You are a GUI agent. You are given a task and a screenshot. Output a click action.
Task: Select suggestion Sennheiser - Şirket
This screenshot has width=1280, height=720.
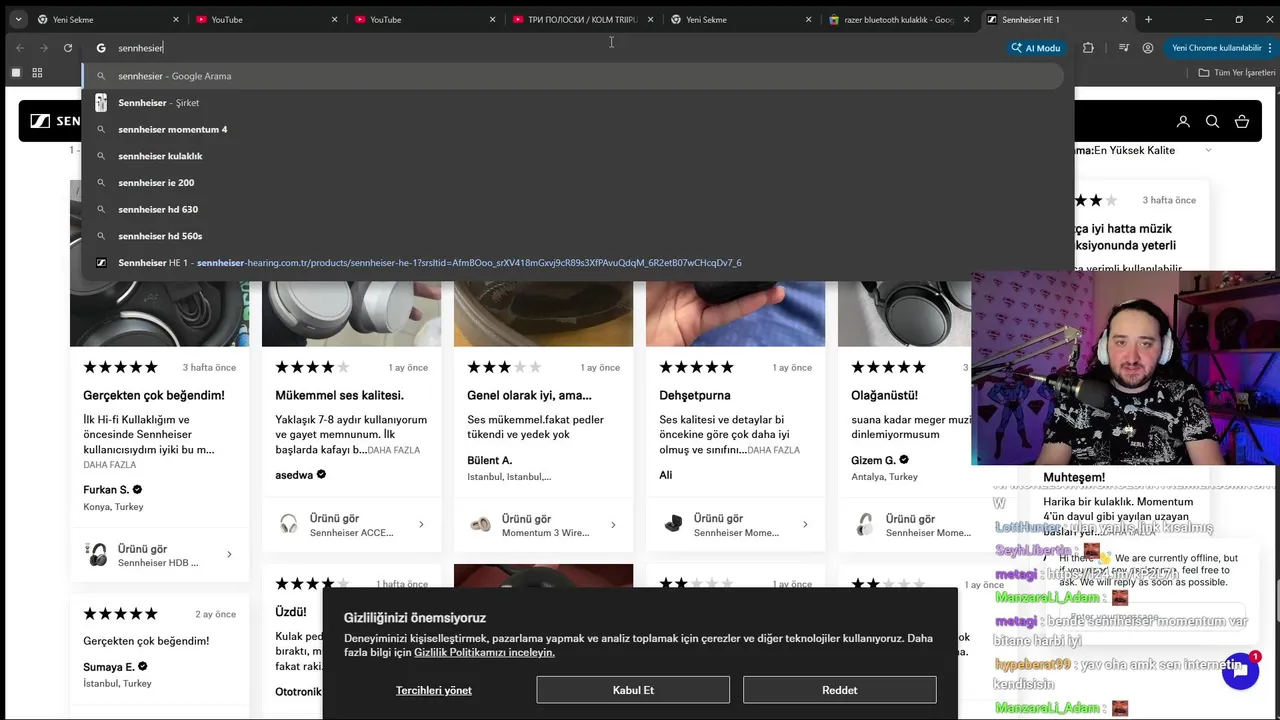point(572,103)
